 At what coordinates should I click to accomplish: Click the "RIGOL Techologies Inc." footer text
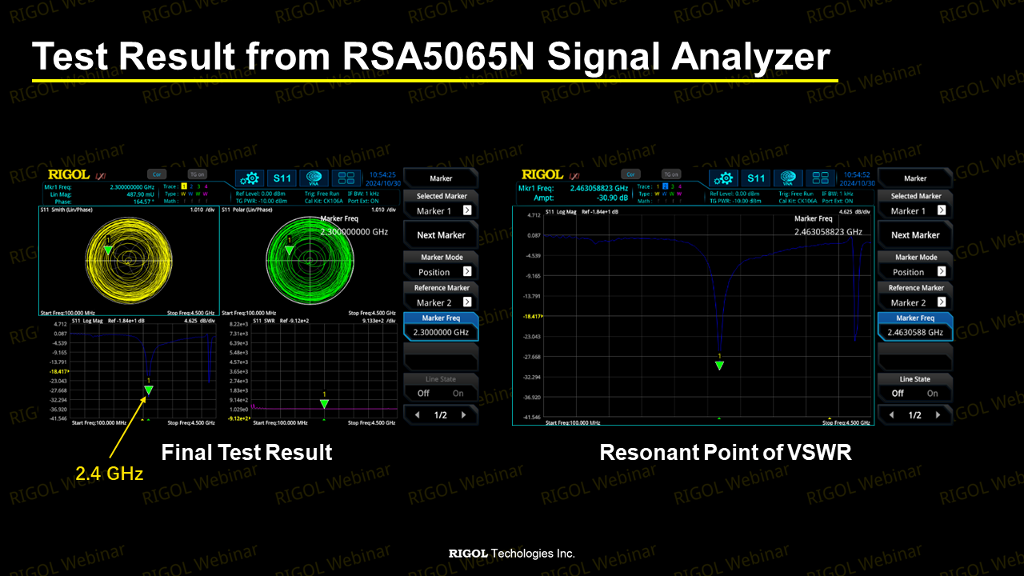click(512, 553)
